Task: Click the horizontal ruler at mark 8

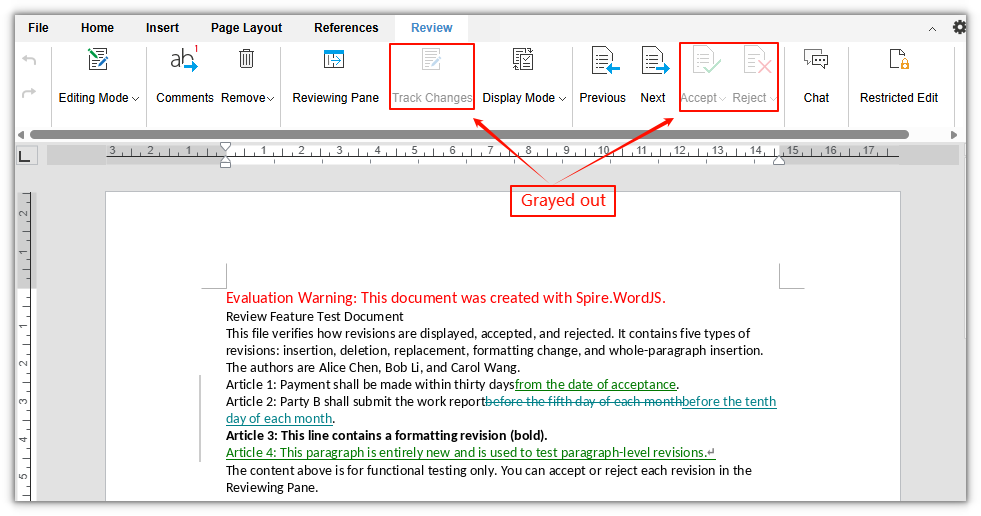Action: click(529, 150)
